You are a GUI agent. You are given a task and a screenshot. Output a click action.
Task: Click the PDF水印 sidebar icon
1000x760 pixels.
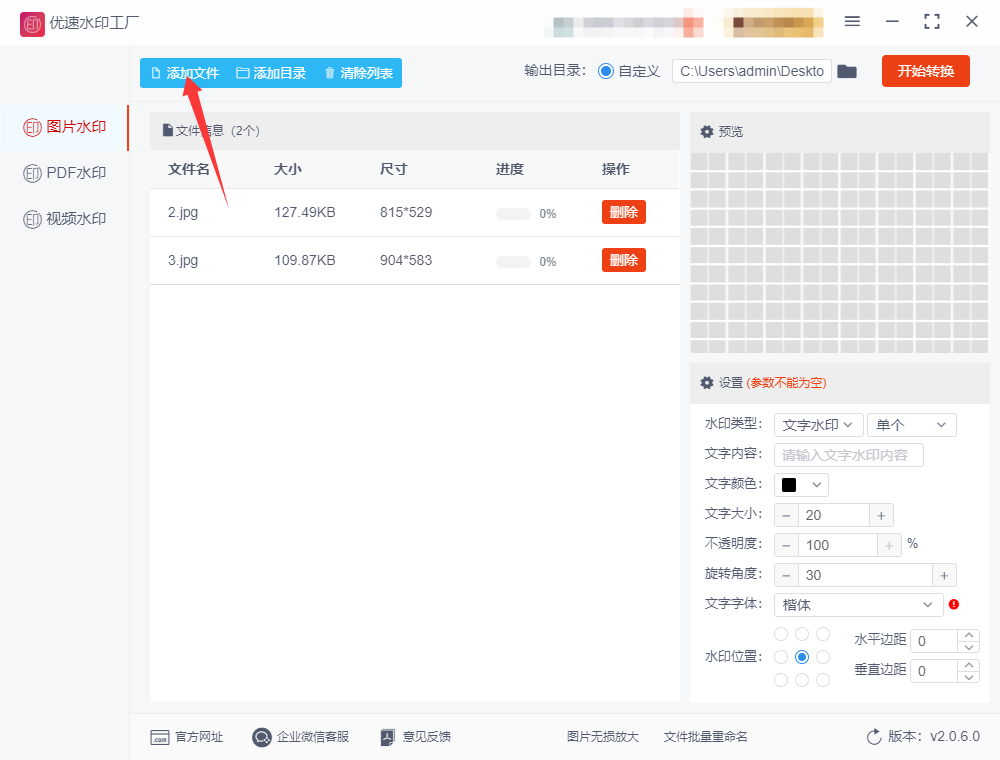32,173
